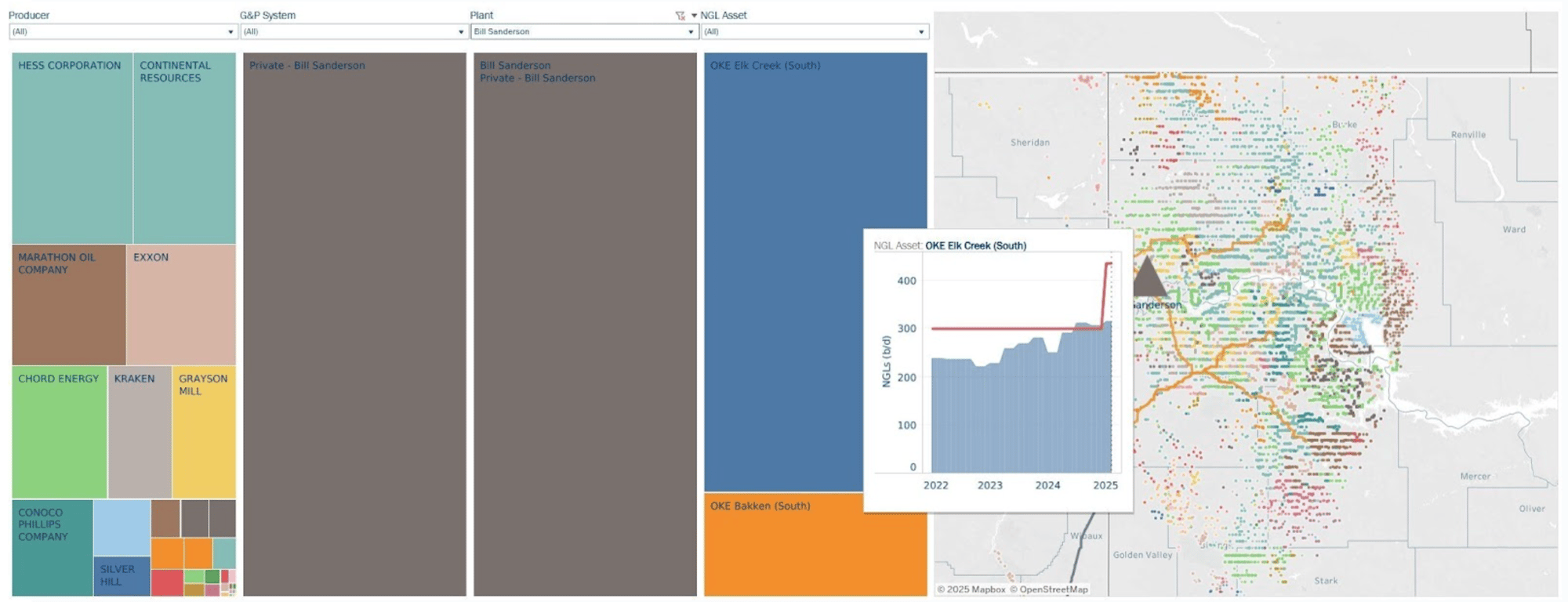The image size is (1568, 602).
Task: Click the NGLs (b/d) axis title
Action: click(x=887, y=361)
